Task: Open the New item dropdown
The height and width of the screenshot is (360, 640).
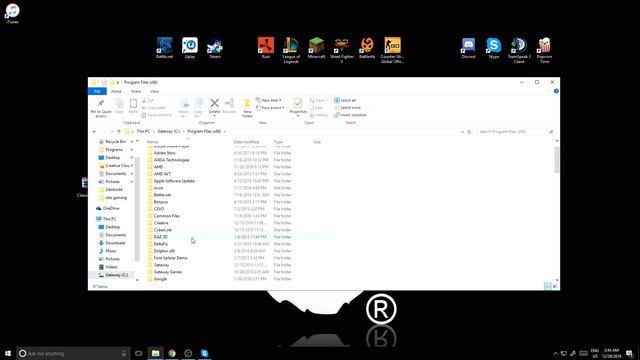Action: point(269,100)
